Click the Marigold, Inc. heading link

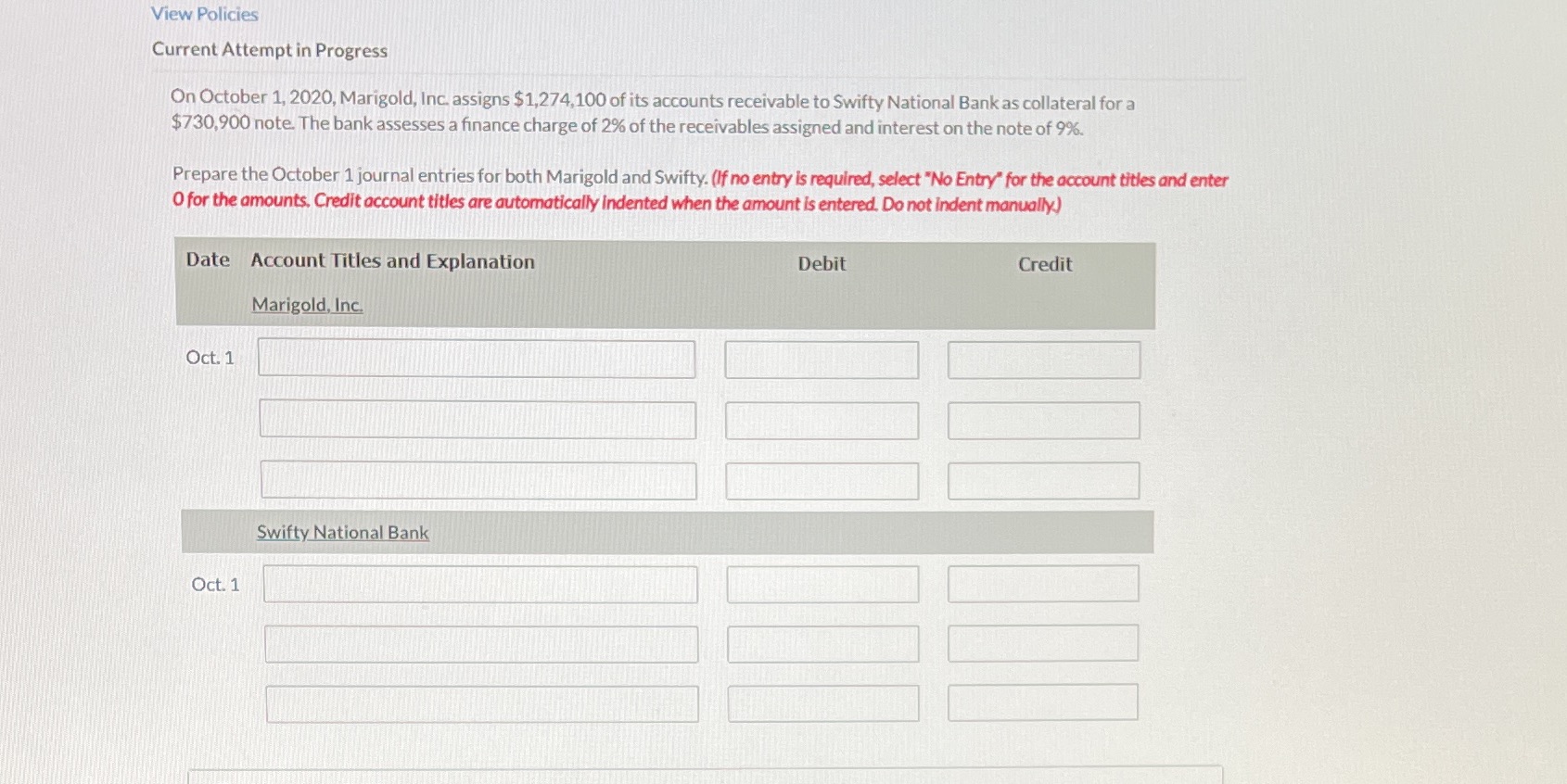click(x=306, y=305)
